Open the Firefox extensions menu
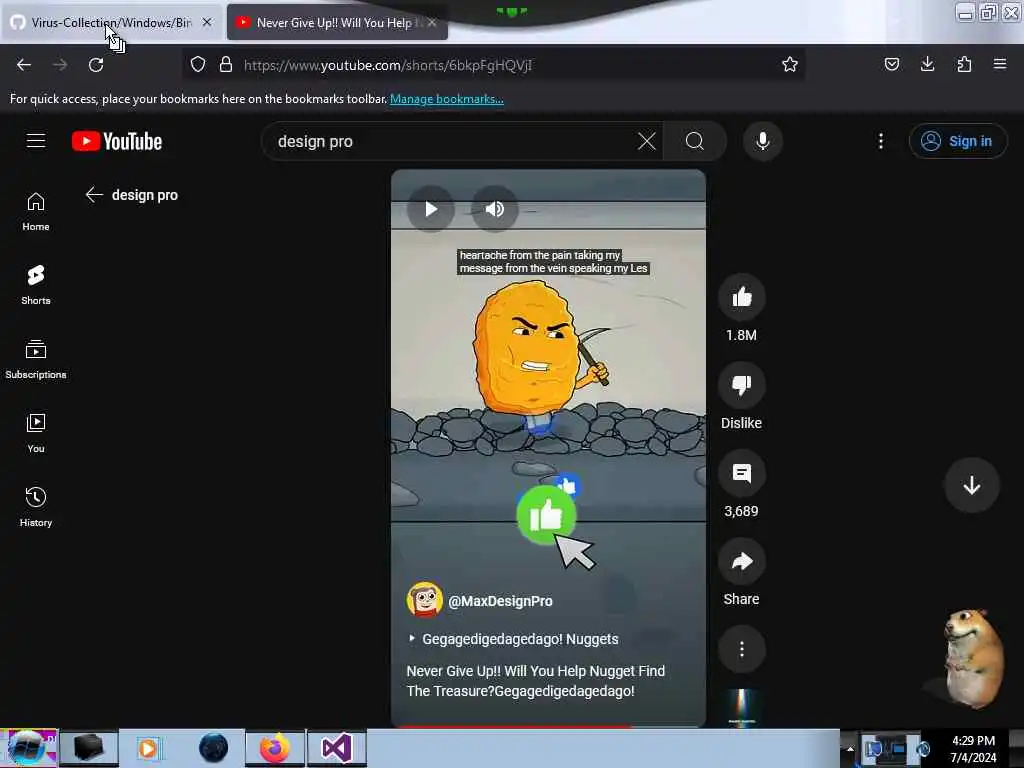Viewport: 1024px width, 768px height. click(x=964, y=64)
